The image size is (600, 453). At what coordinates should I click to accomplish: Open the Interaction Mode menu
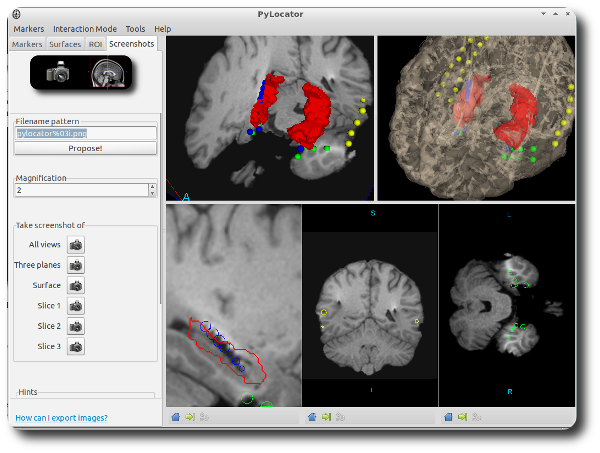[x=85, y=29]
